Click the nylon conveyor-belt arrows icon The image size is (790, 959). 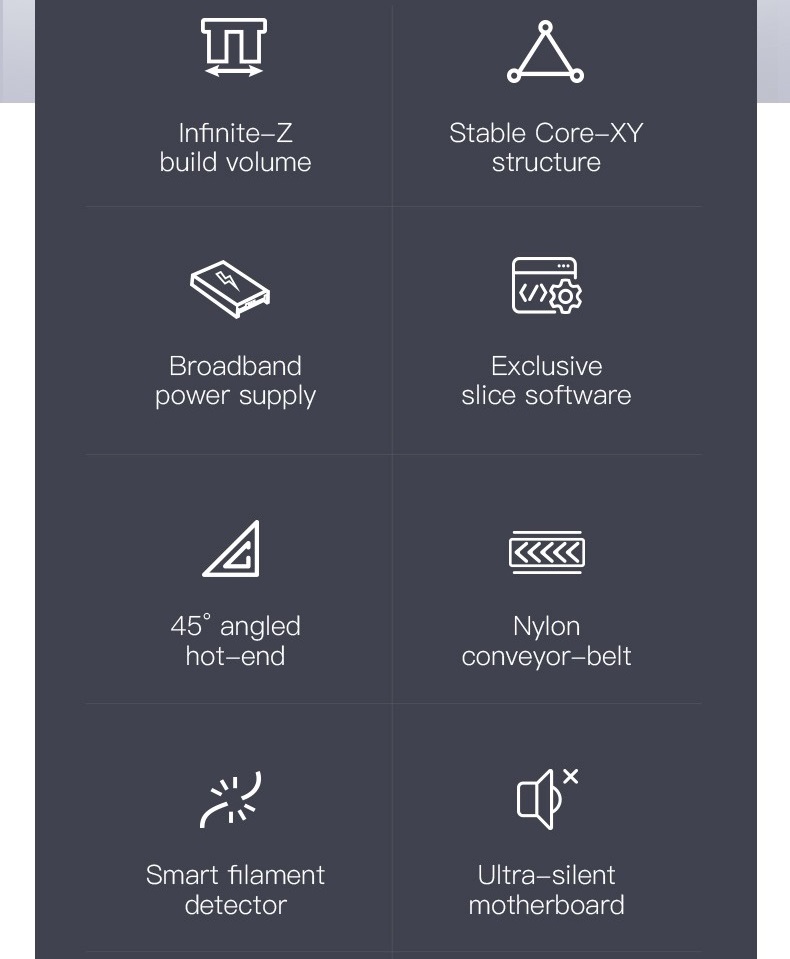[x=547, y=552]
